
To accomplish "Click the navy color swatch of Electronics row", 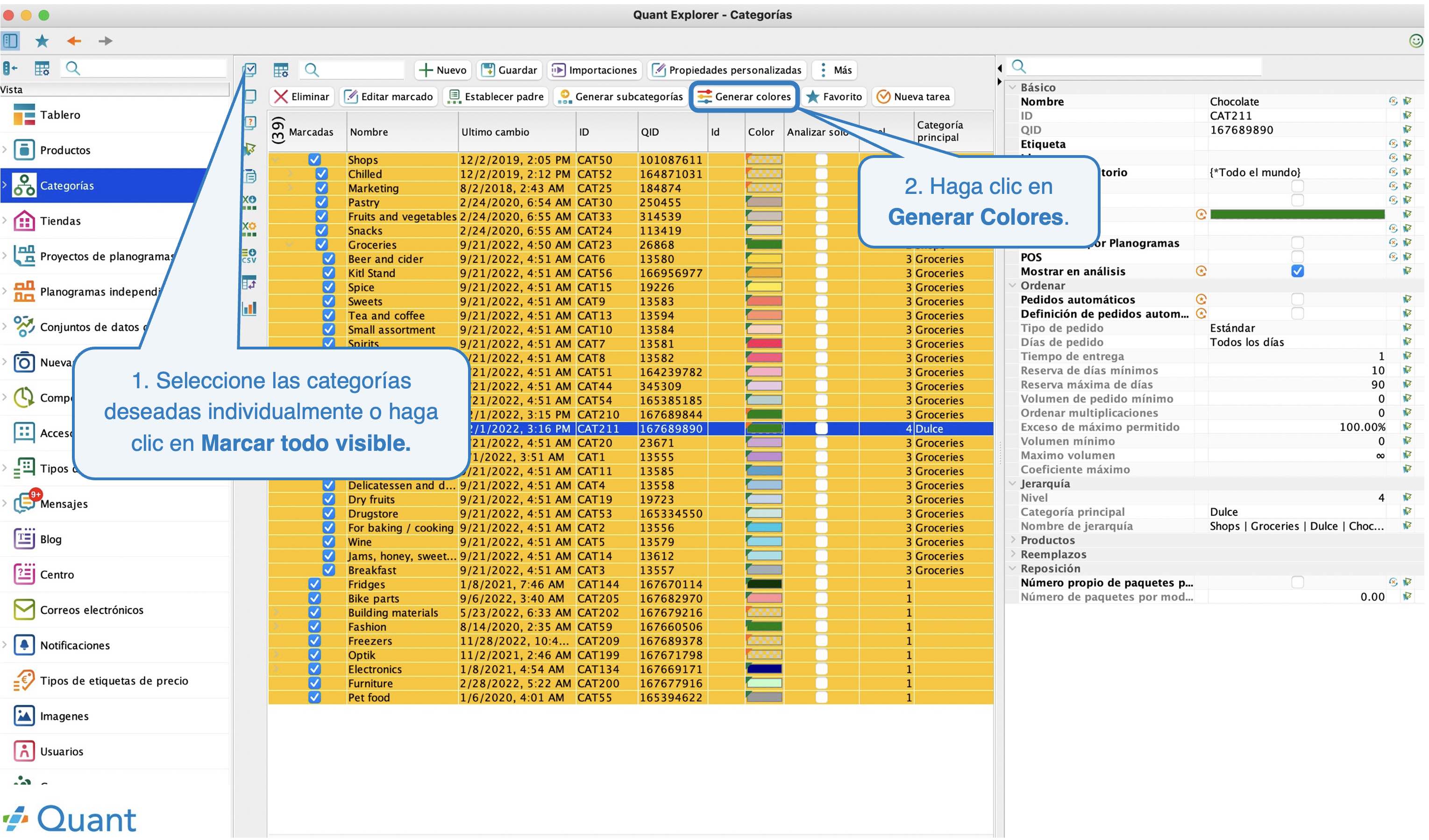I will 765,669.
